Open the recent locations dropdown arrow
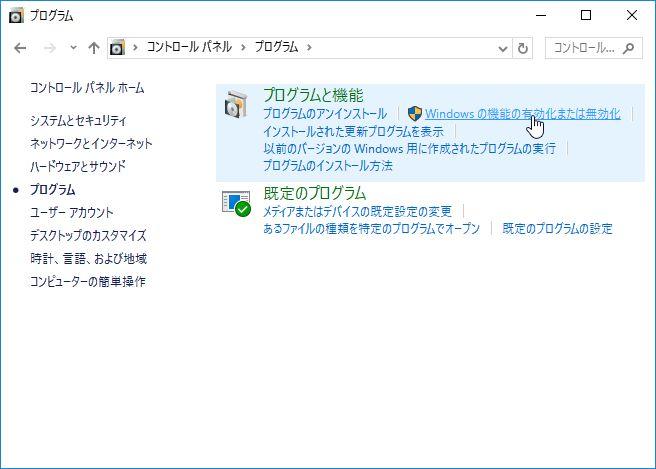Image resolution: width=656 pixels, height=469 pixels. (73, 48)
